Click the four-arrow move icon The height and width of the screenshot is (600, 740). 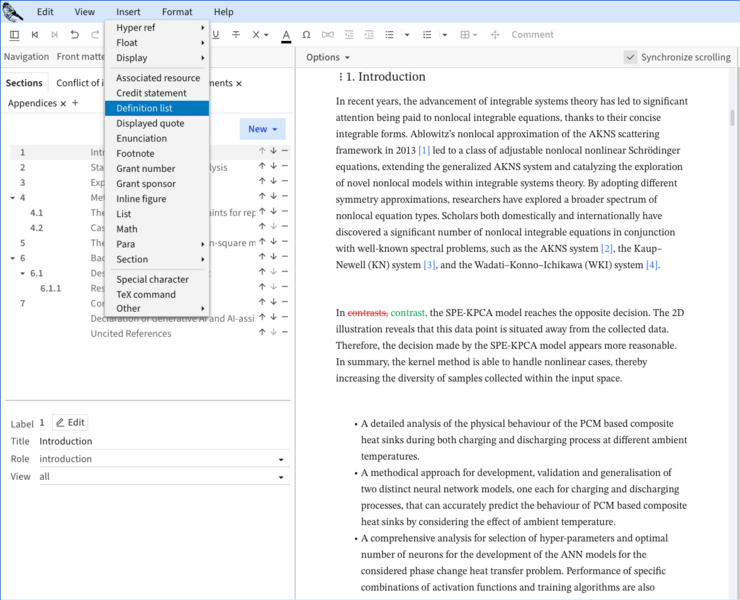coord(495,34)
